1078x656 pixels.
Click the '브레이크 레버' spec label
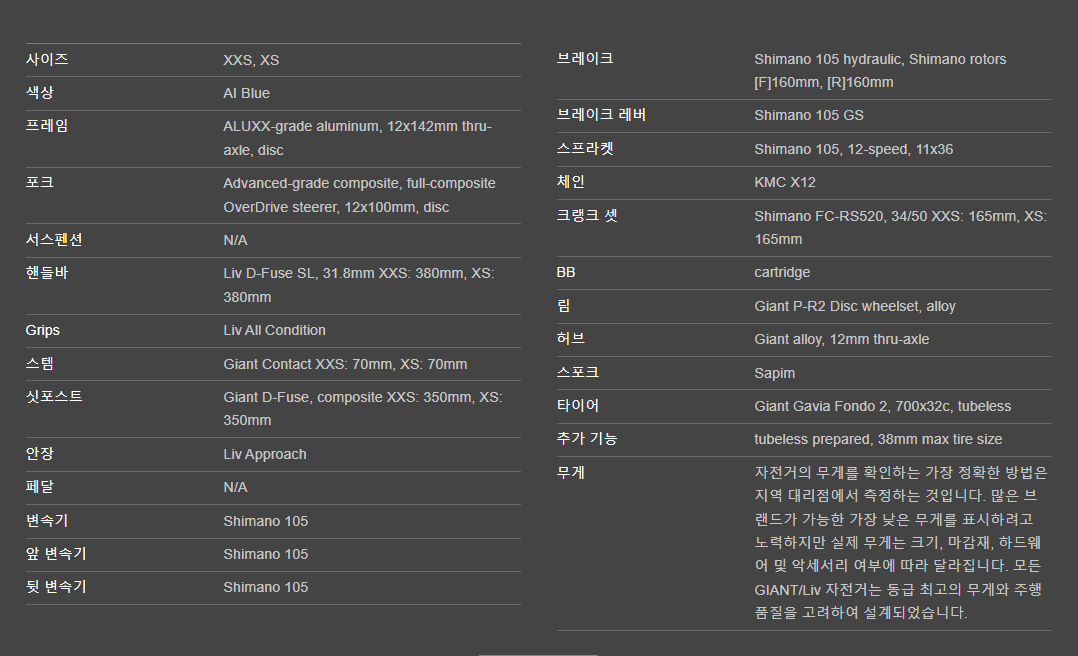coord(601,115)
